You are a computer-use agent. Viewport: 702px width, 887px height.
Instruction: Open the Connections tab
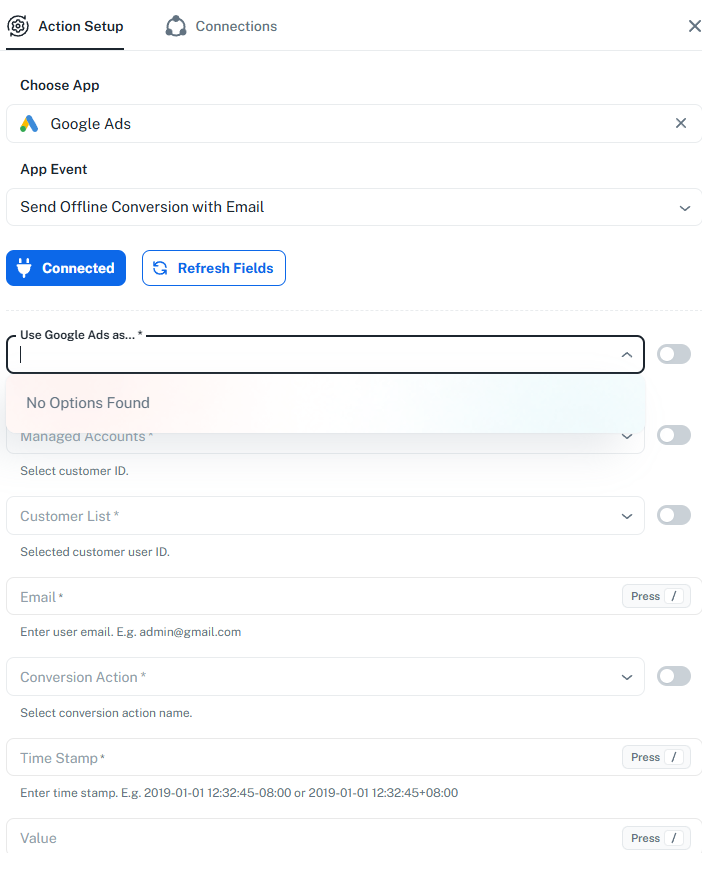[x=221, y=26]
